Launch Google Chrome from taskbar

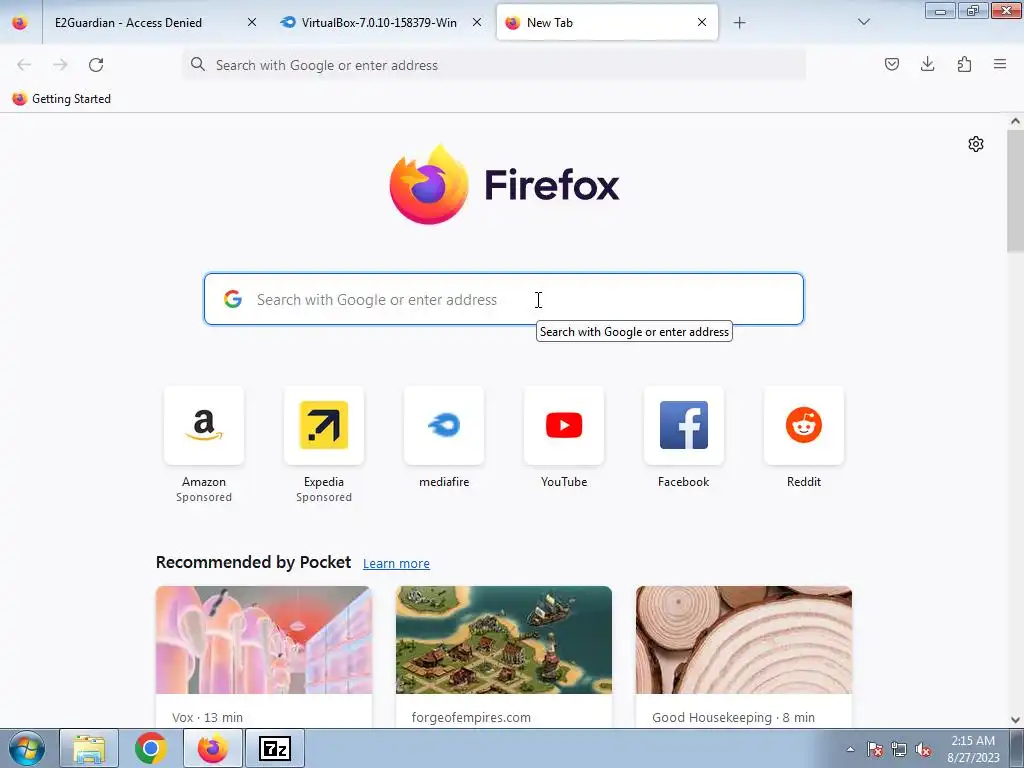[x=150, y=748]
